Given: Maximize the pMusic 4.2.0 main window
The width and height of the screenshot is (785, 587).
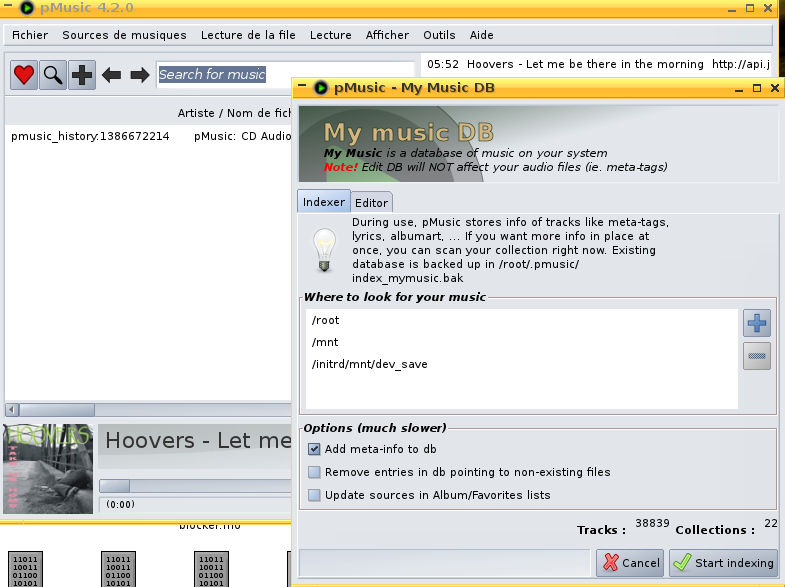Looking at the screenshot, I should point(750,8).
